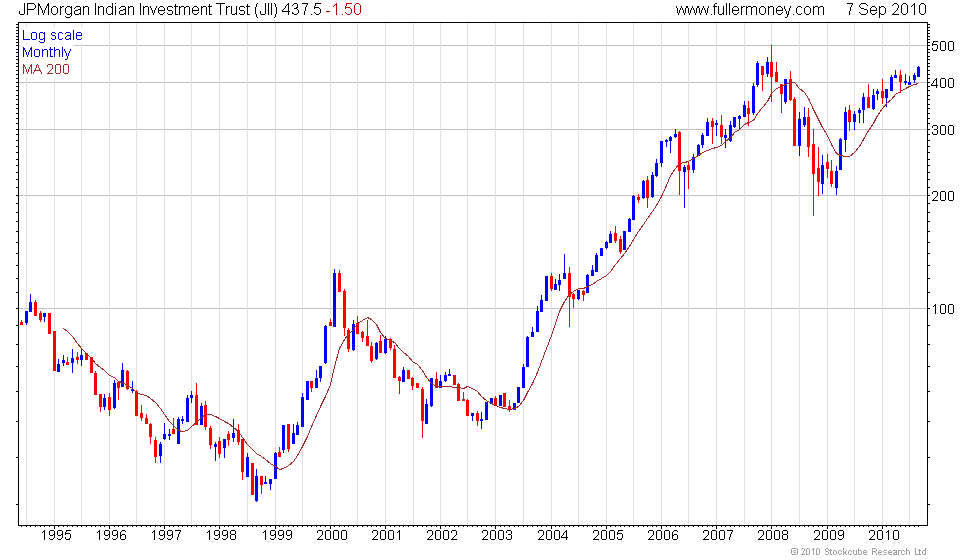Image resolution: width=980 pixels, height=560 pixels.
Task: Click the 500 price axis label
Action: [943, 46]
